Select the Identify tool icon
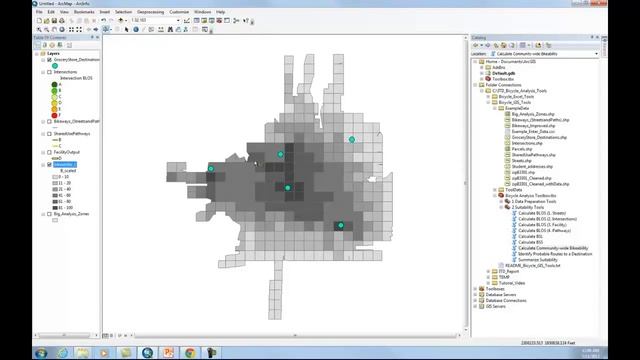Screen dimensions: 640x360 click(136, 29)
